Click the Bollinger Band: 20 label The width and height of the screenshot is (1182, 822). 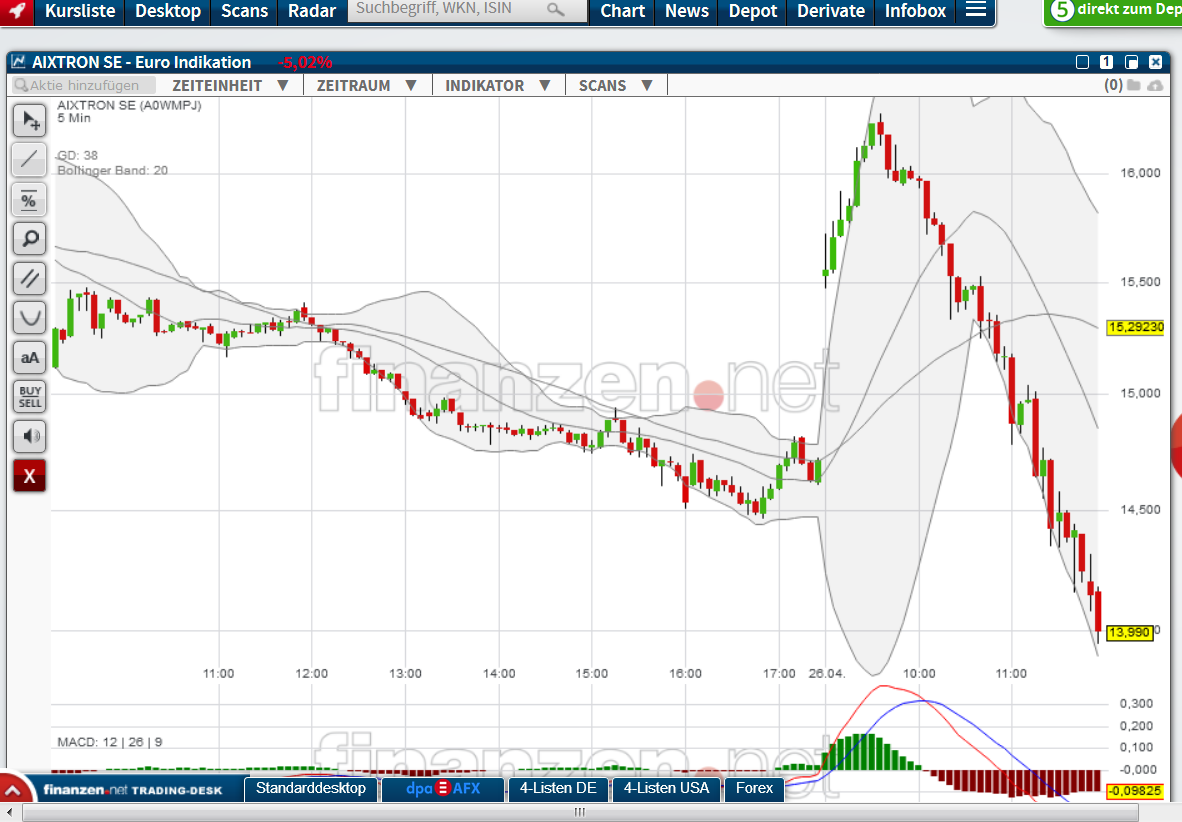[x=112, y=170]
